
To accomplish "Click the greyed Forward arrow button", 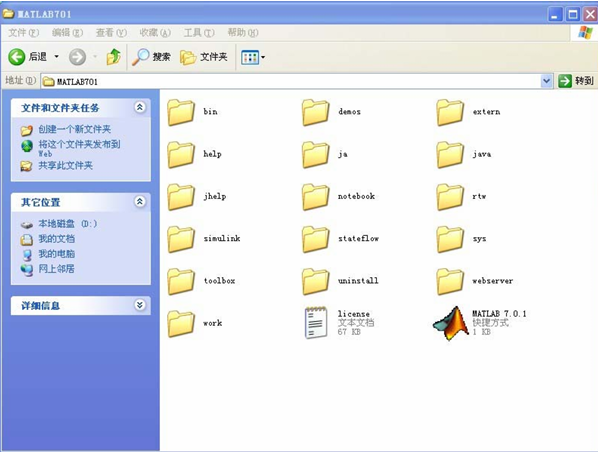I will 77,57.
